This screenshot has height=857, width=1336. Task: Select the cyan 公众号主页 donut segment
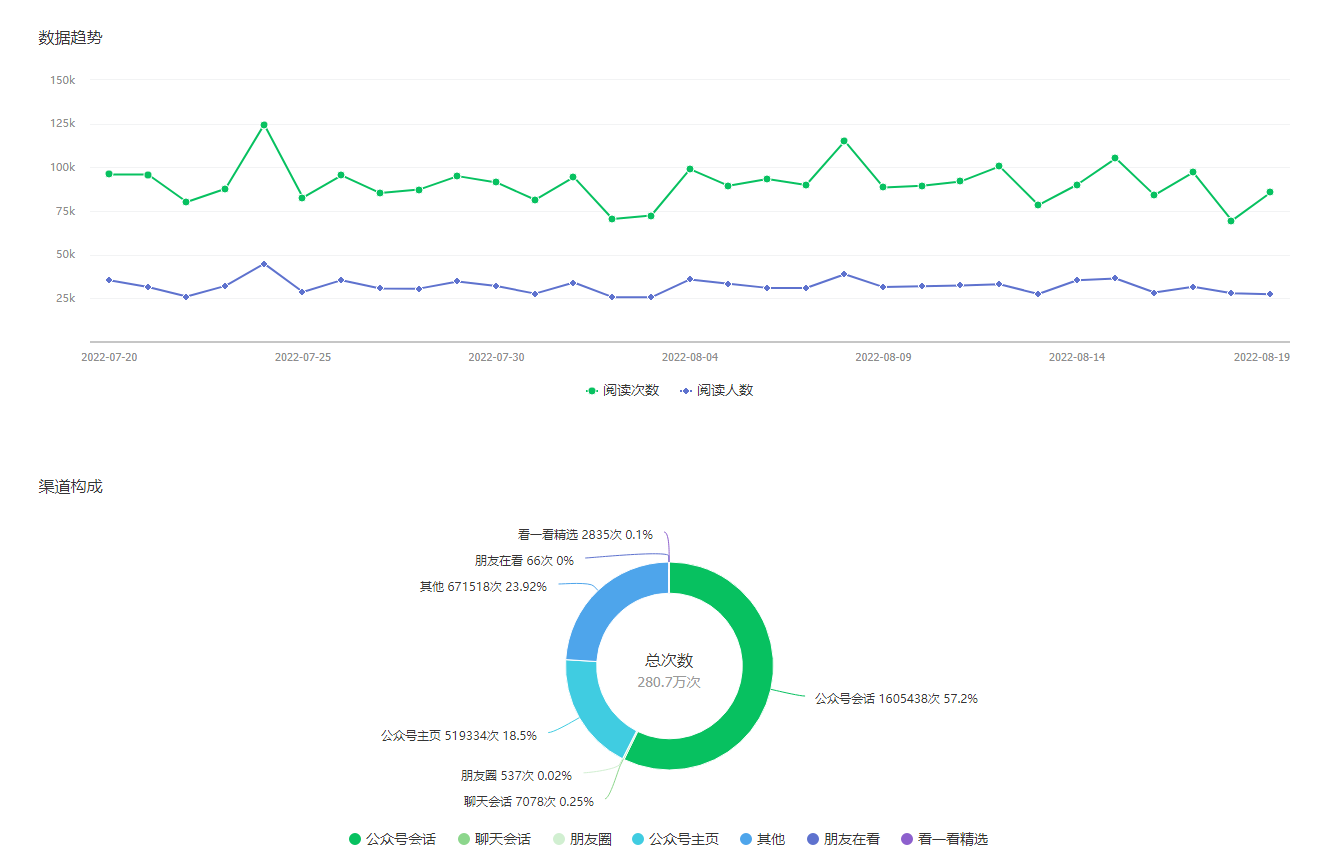(x=592, y=708)
